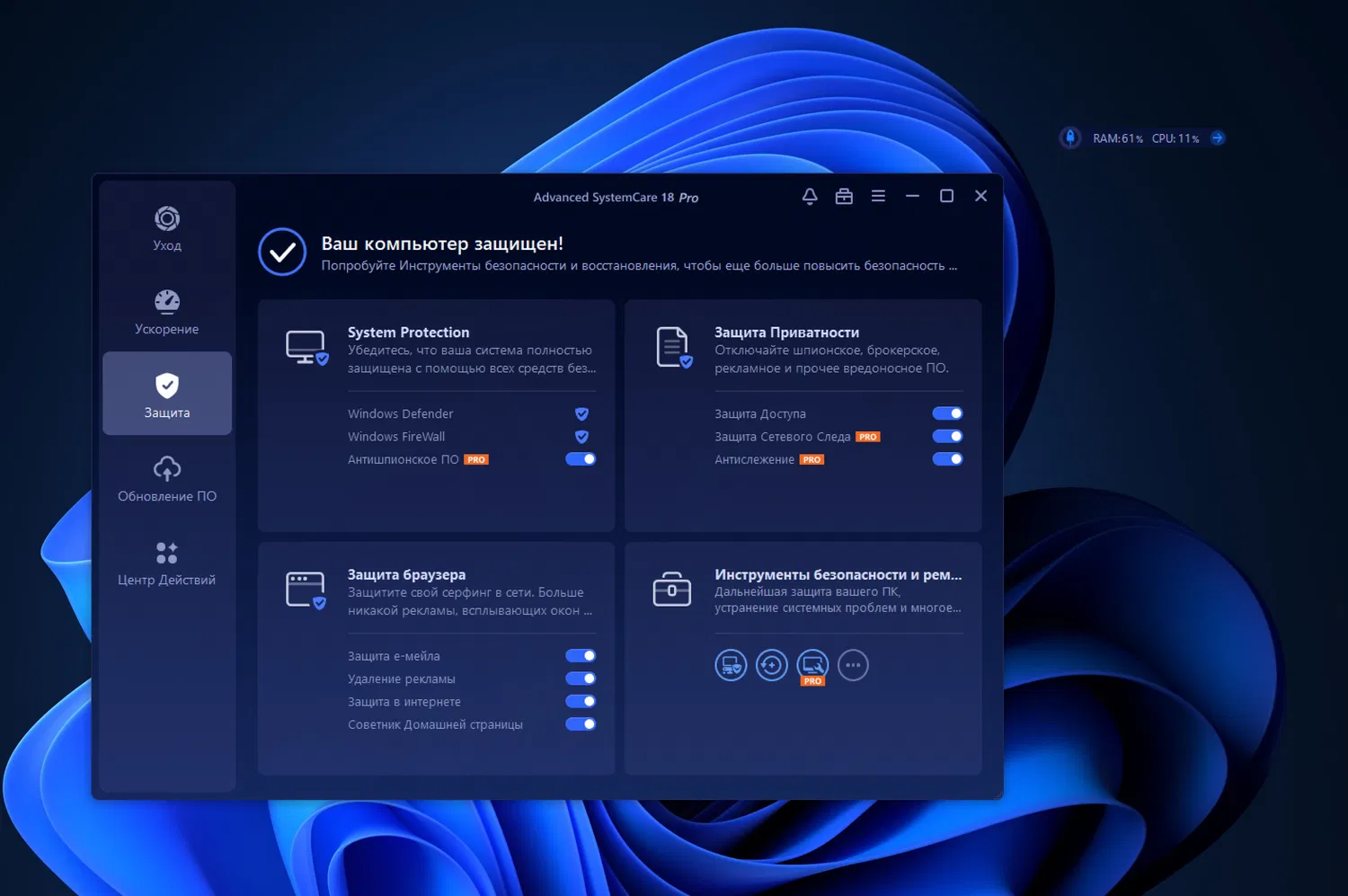The height and width of the screenshot is (896, 1348).
Task: Click the PRO badge beside Защита Сетевого Следа
Action: (868, 437)
